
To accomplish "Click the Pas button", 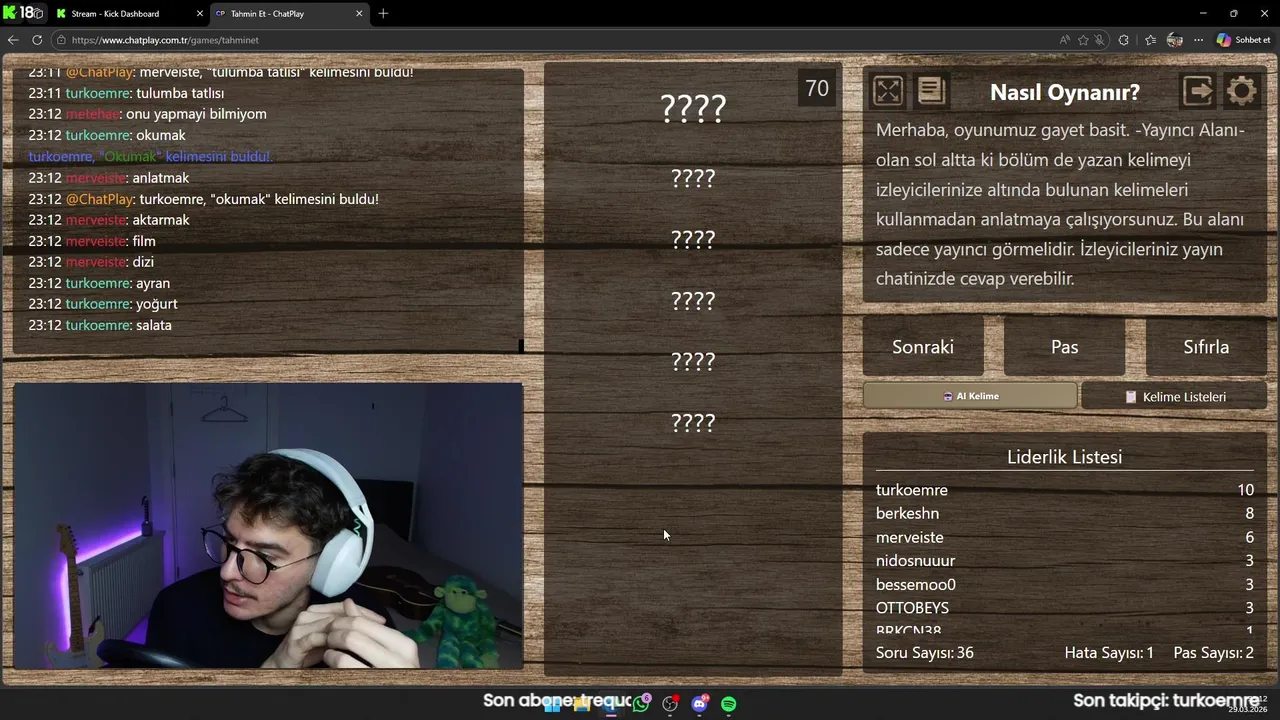I will pyautogui.click(x=1065, y=347).
